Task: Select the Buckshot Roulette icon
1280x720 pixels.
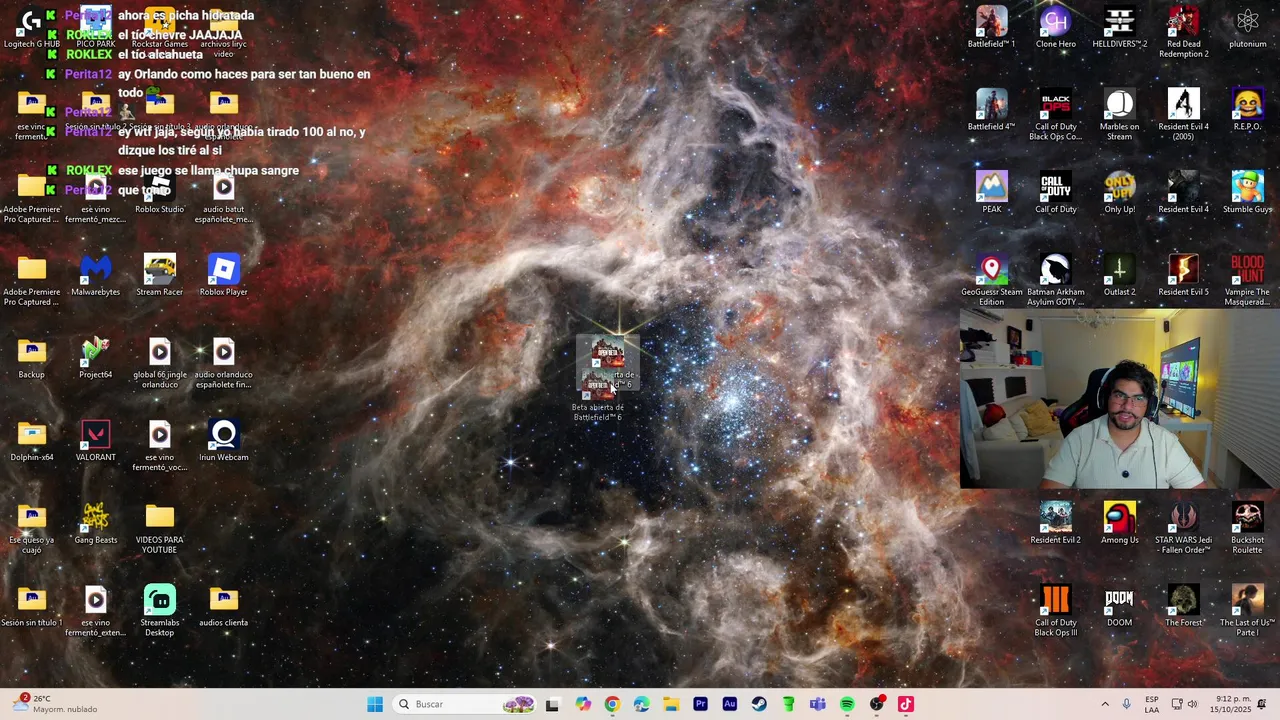Action: point(1247,528)
